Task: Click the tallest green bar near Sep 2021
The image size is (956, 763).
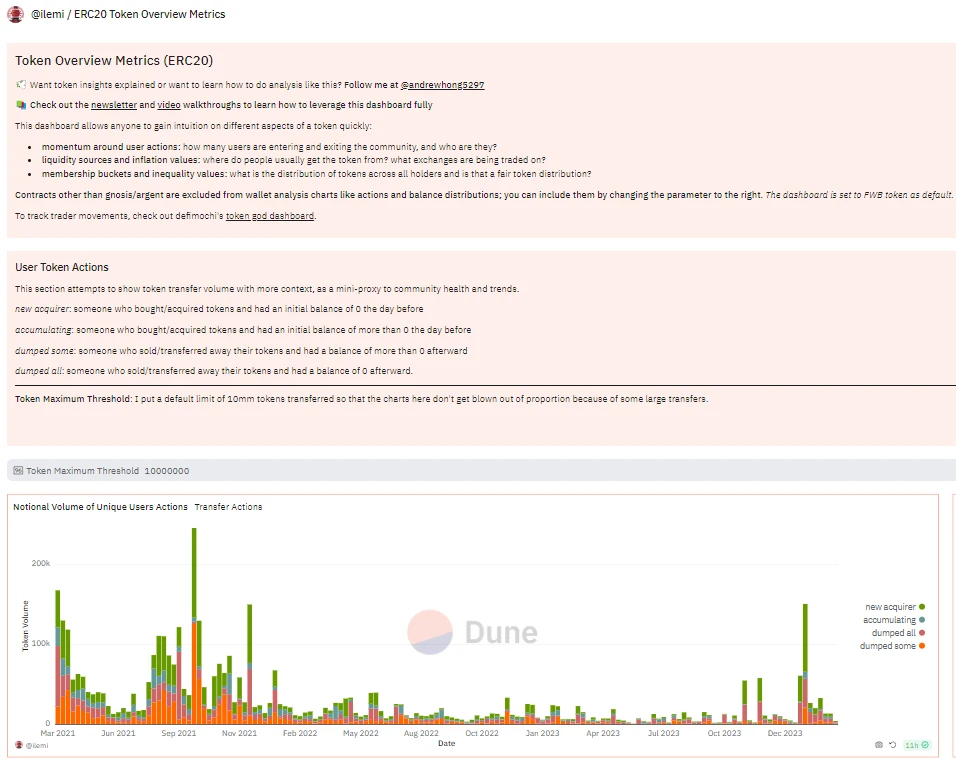Action: tap(194, 573)
